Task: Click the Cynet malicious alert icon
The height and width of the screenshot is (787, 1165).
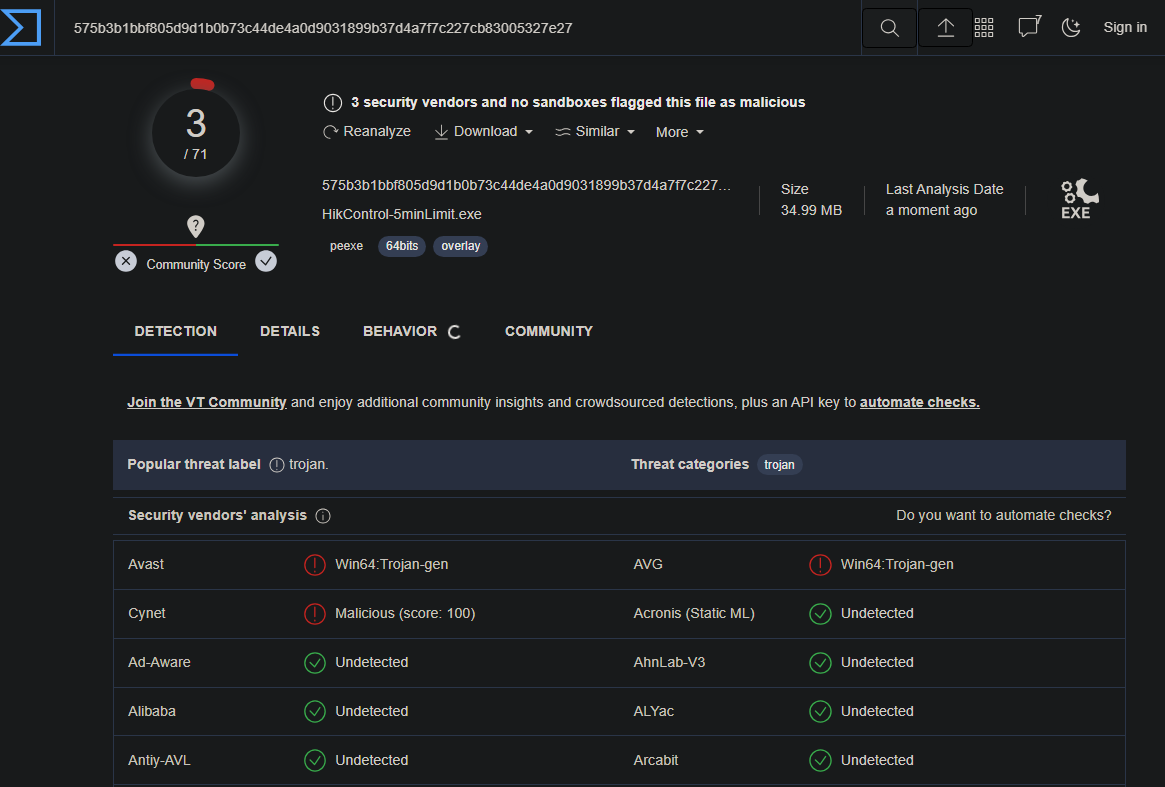Action: 315,614
